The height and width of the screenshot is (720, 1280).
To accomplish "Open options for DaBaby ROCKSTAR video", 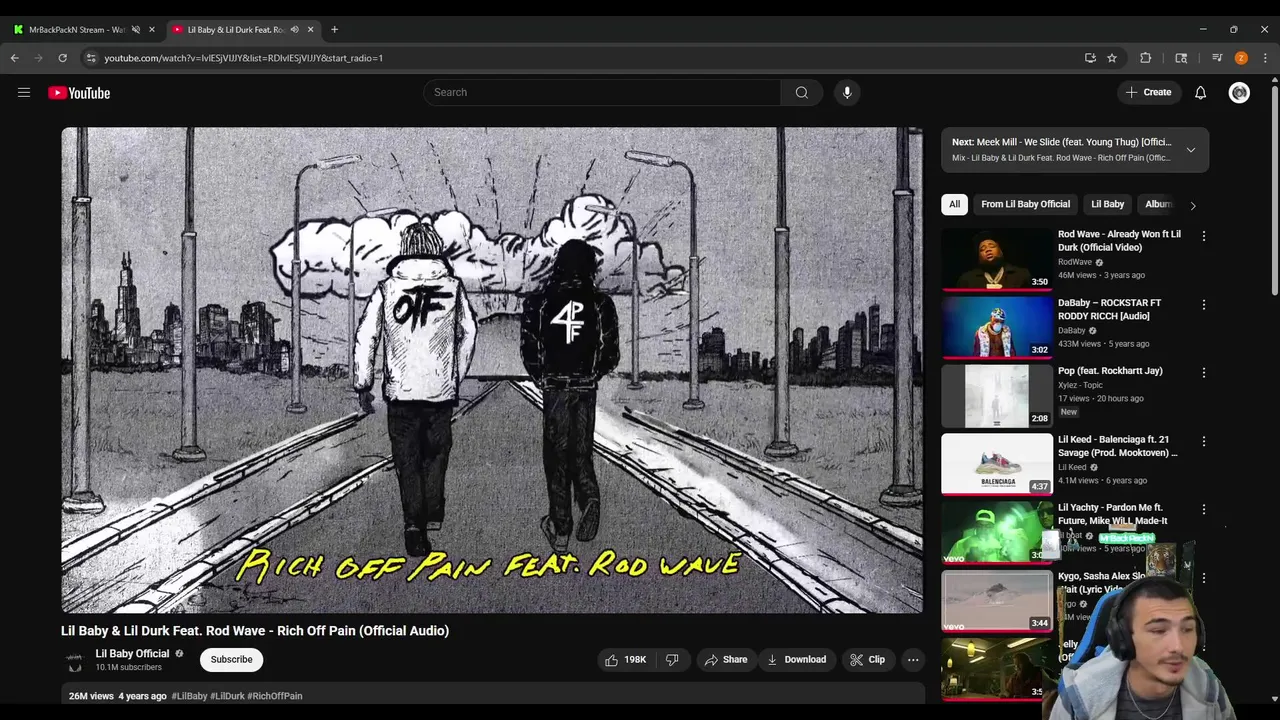I will [1204, 304].
